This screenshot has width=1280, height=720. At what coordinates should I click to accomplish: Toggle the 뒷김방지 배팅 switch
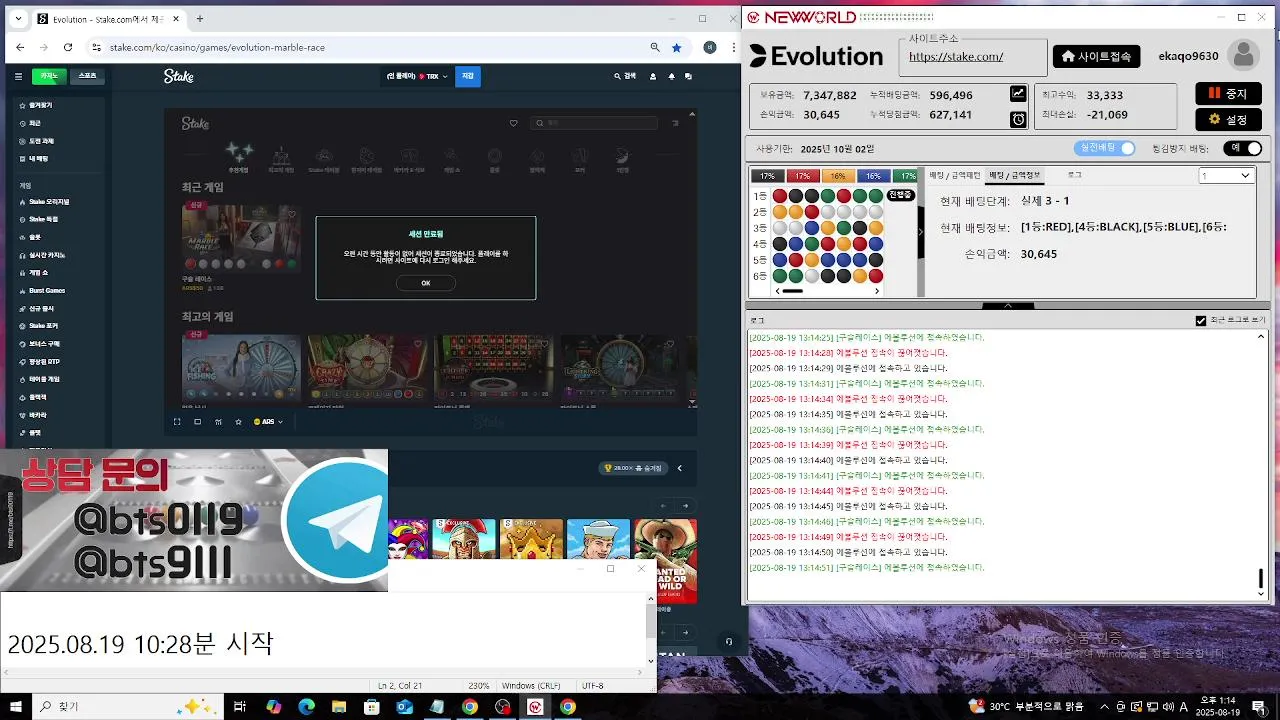[1241, 148]
